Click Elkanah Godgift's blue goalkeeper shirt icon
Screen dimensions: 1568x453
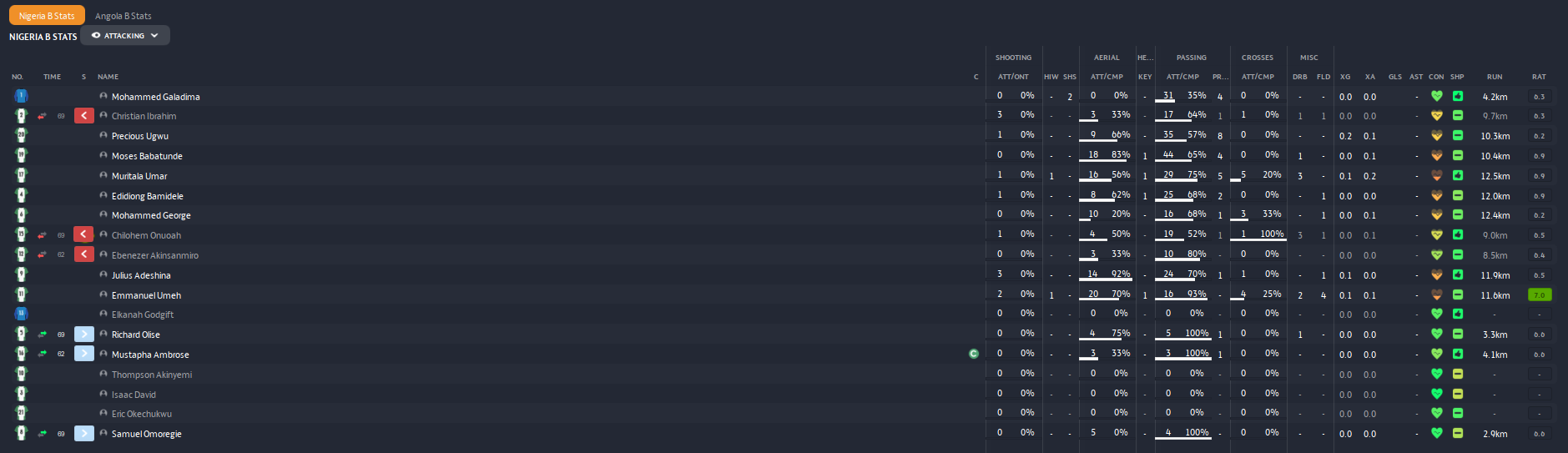click(21, 315)
